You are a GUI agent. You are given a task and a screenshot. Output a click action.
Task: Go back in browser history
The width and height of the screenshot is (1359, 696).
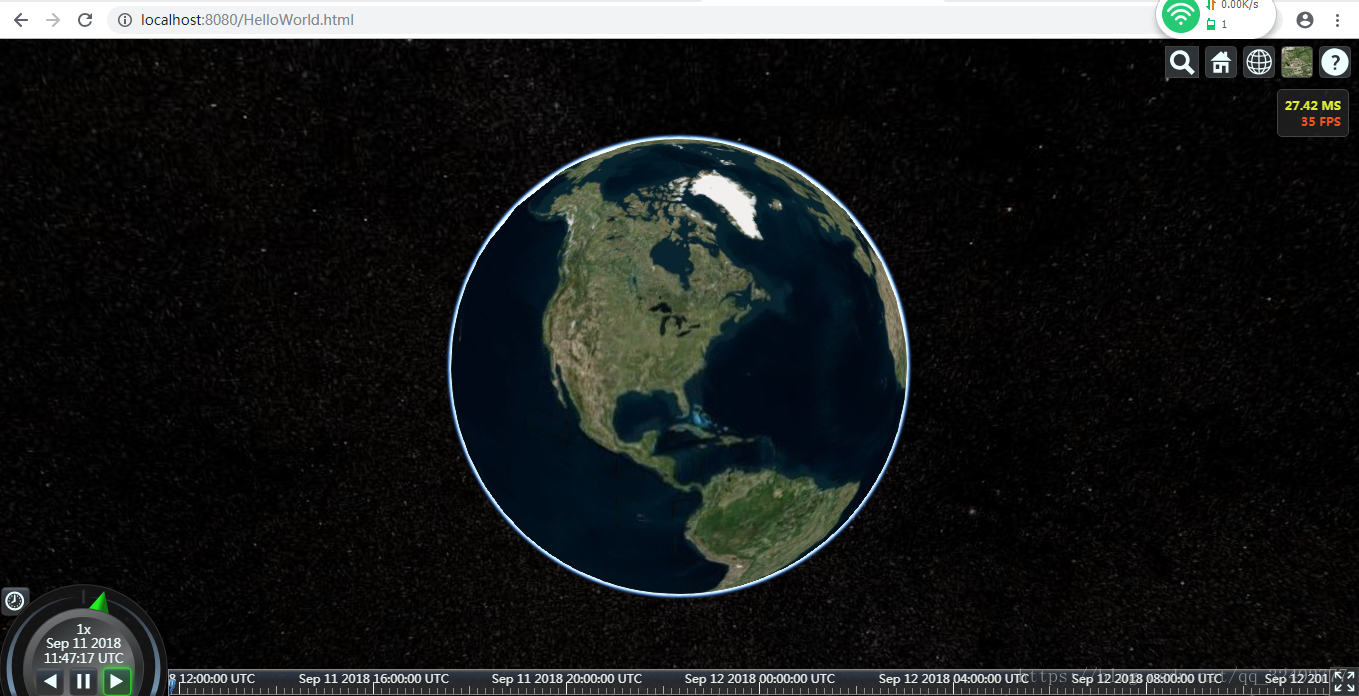click(20, 20)
